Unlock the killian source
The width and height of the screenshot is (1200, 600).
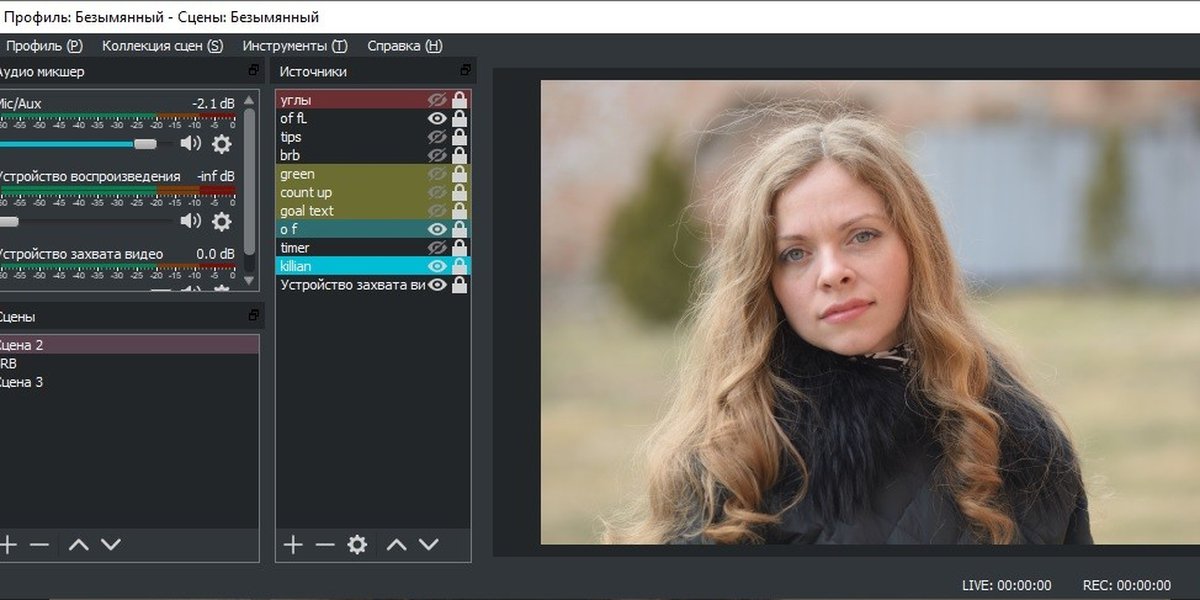coord(459,266)
